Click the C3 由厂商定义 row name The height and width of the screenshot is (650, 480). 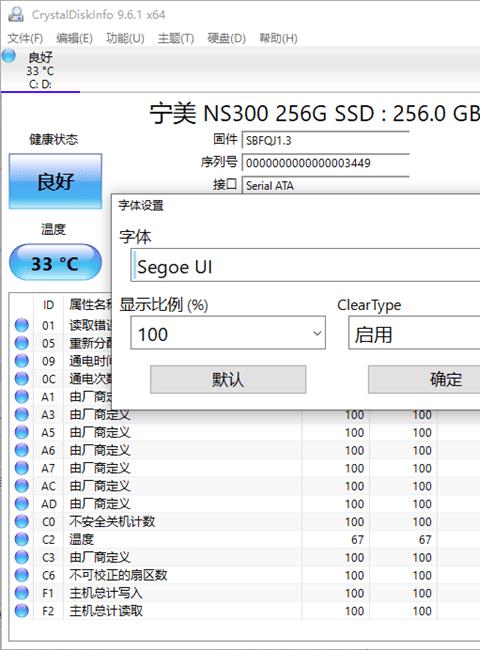point(100,557)
